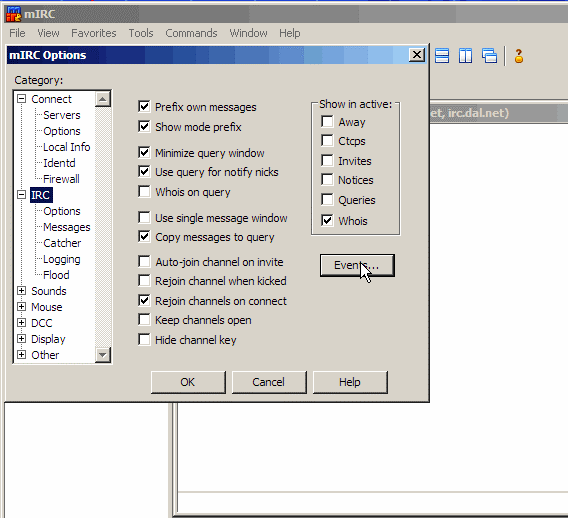Screen dimensions: 568x518
Task: Expand the Mouse category
Action: tap(22, 306)
